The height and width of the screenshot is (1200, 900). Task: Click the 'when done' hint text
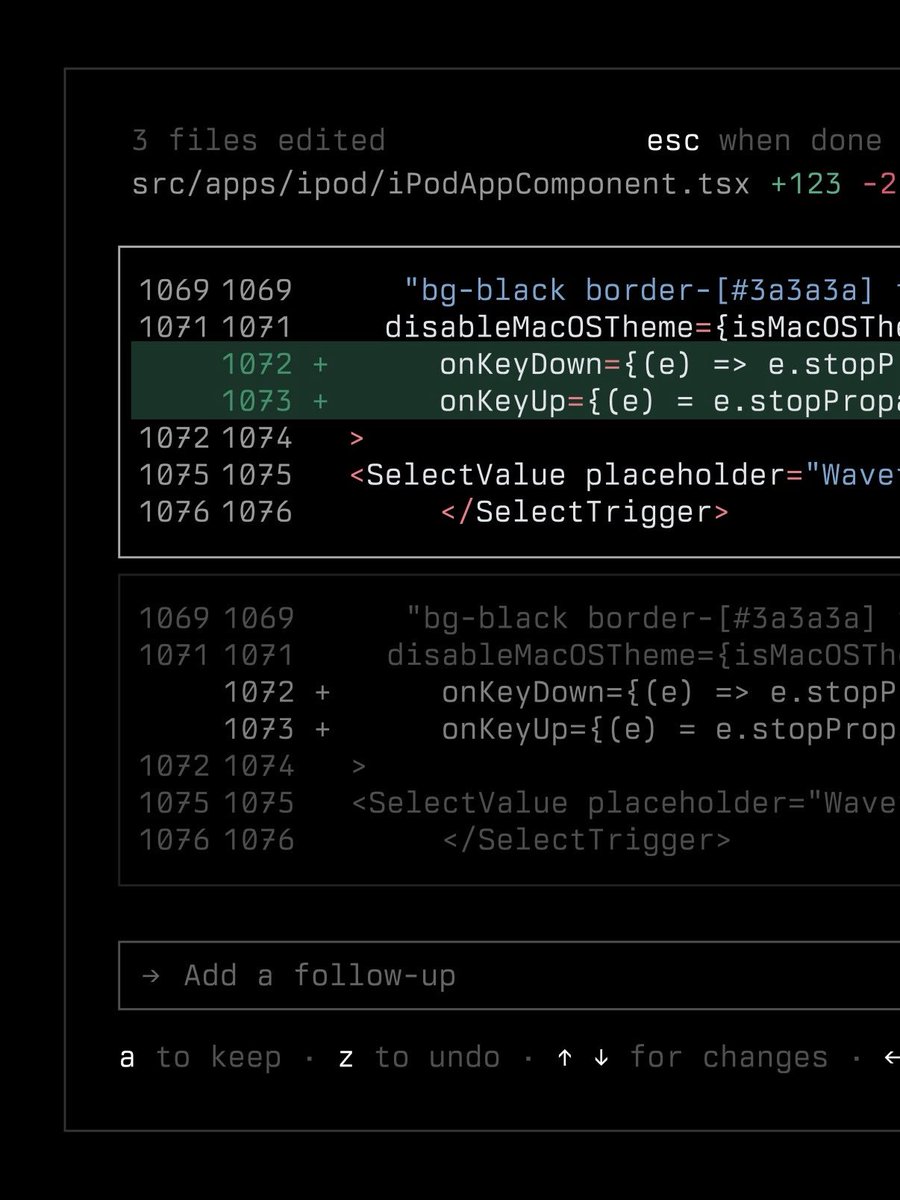point(800,141)
